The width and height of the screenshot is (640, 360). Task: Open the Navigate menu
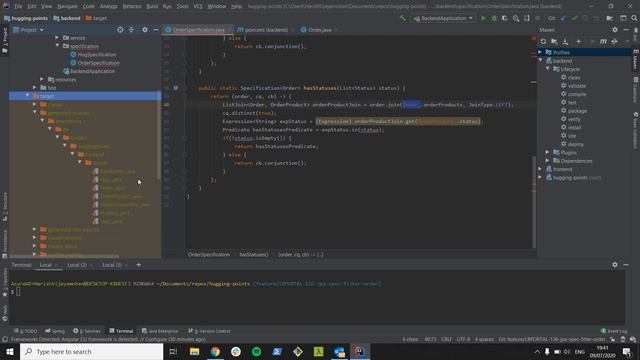tap(67, 7)
